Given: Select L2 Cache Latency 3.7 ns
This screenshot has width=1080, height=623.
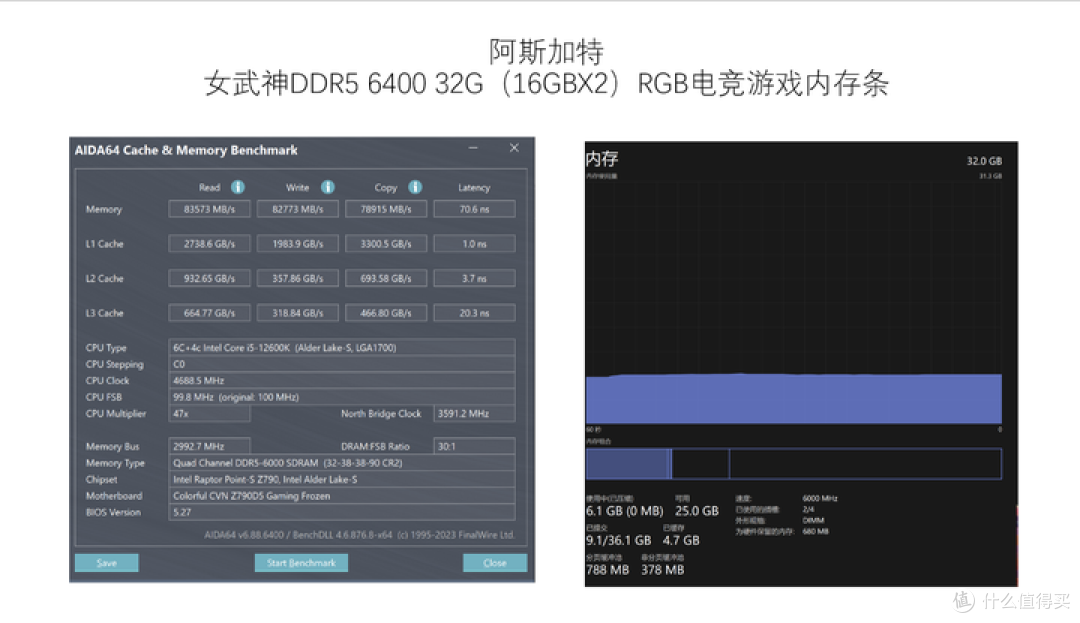Looking at the screenshot, I should click(475, 278).
